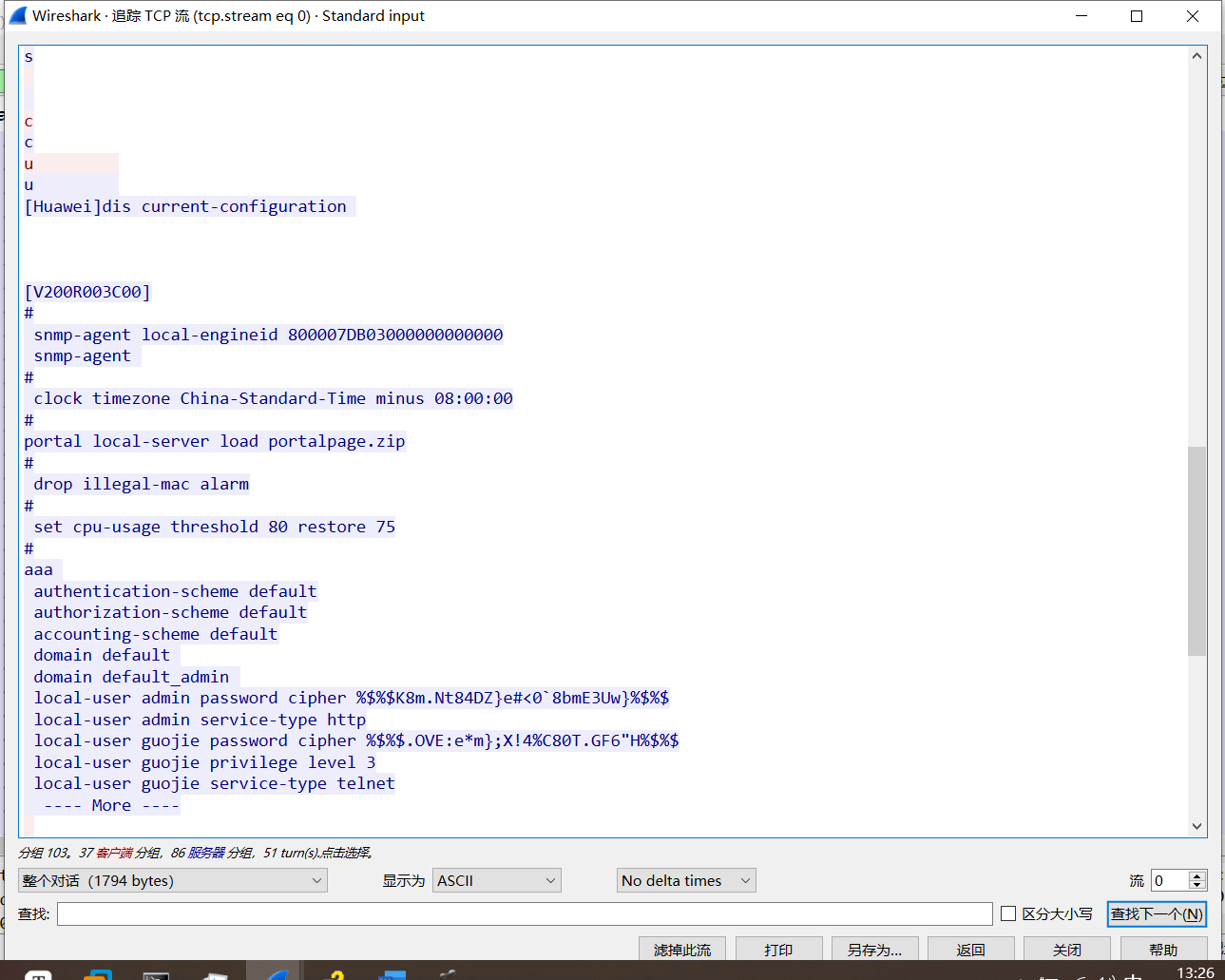Maximize the Wireshark follow stream window

coord(1137,15)
